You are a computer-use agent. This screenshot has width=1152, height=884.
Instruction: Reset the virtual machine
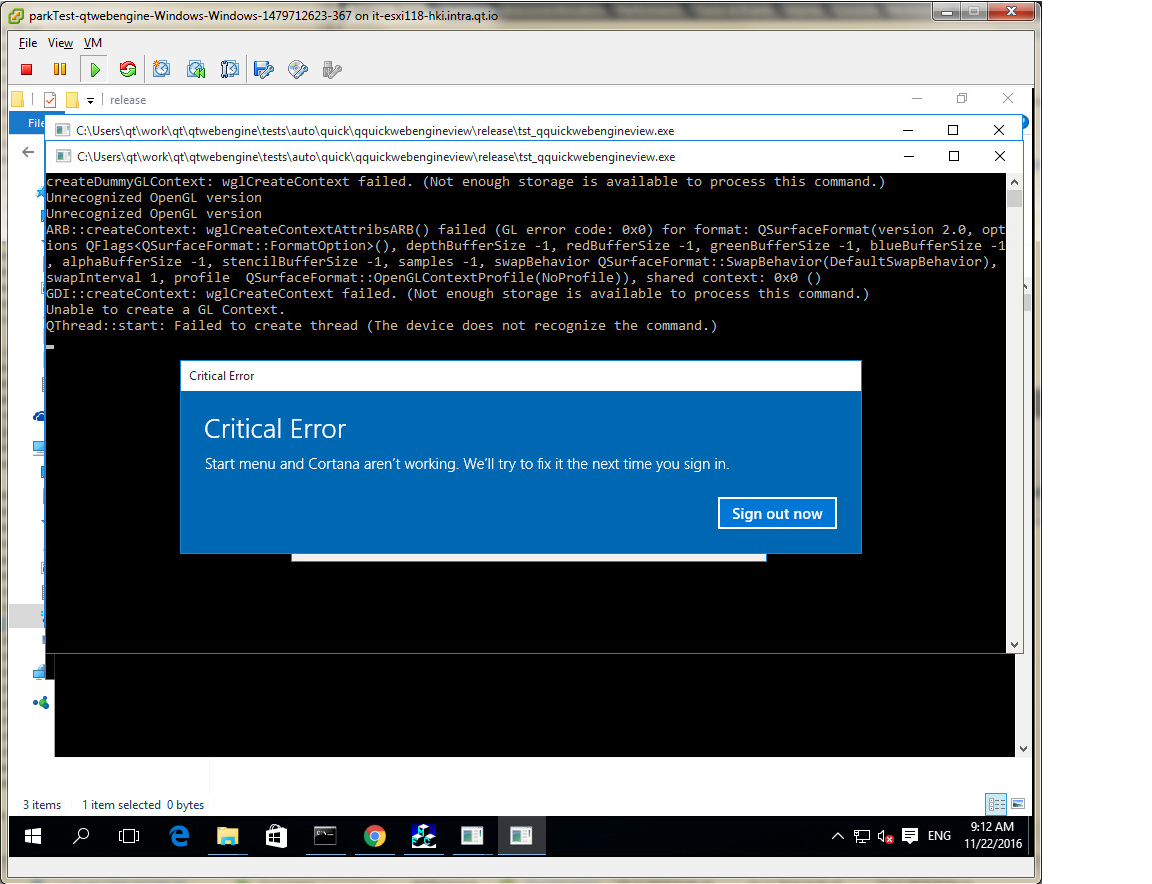(x=127, y=69)
